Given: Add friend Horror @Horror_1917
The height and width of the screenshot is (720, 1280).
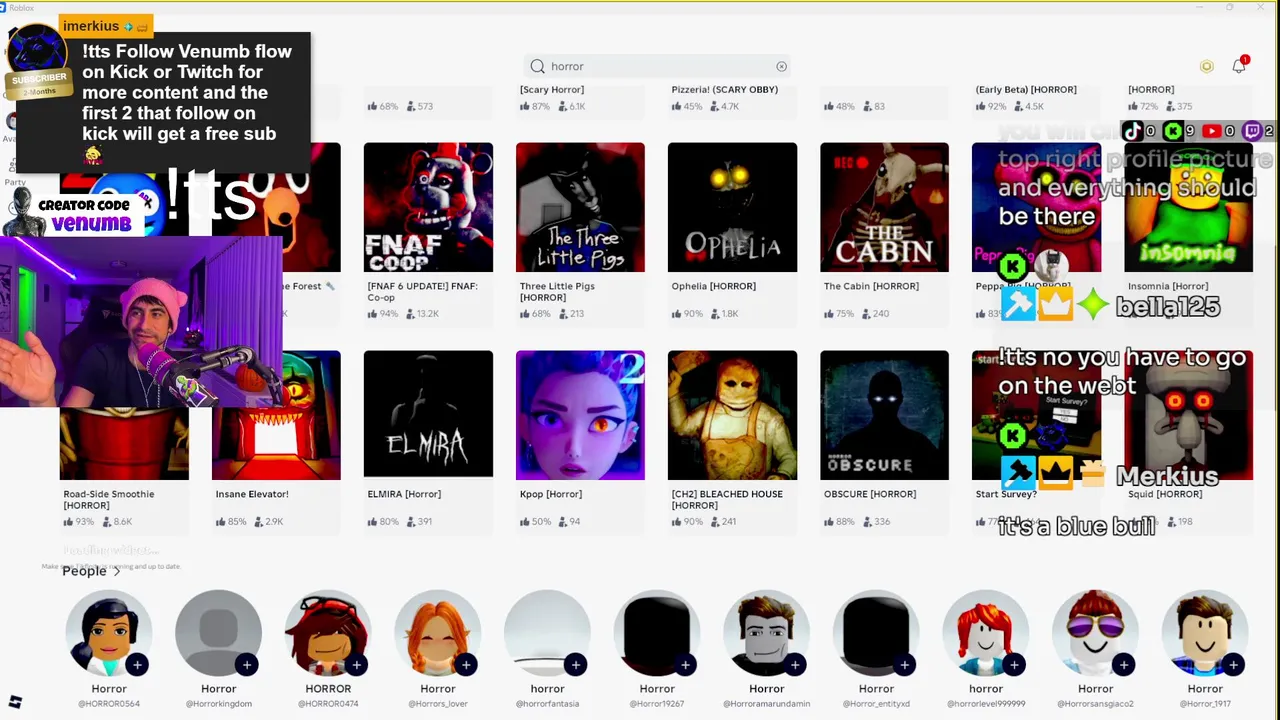Looking at the screenshot, I should coord(1233,665).
